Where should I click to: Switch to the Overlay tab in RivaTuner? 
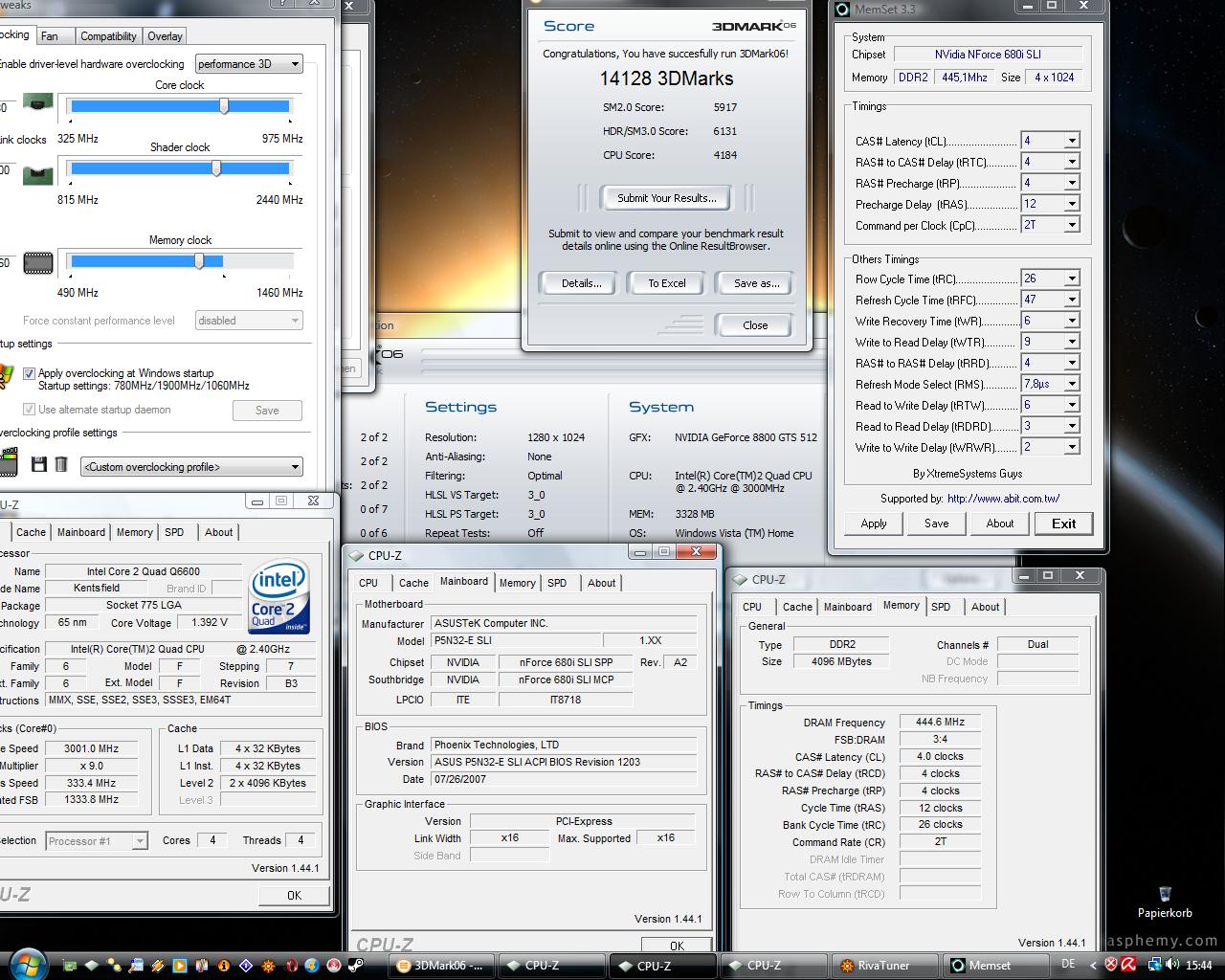[x=165, y=36]
